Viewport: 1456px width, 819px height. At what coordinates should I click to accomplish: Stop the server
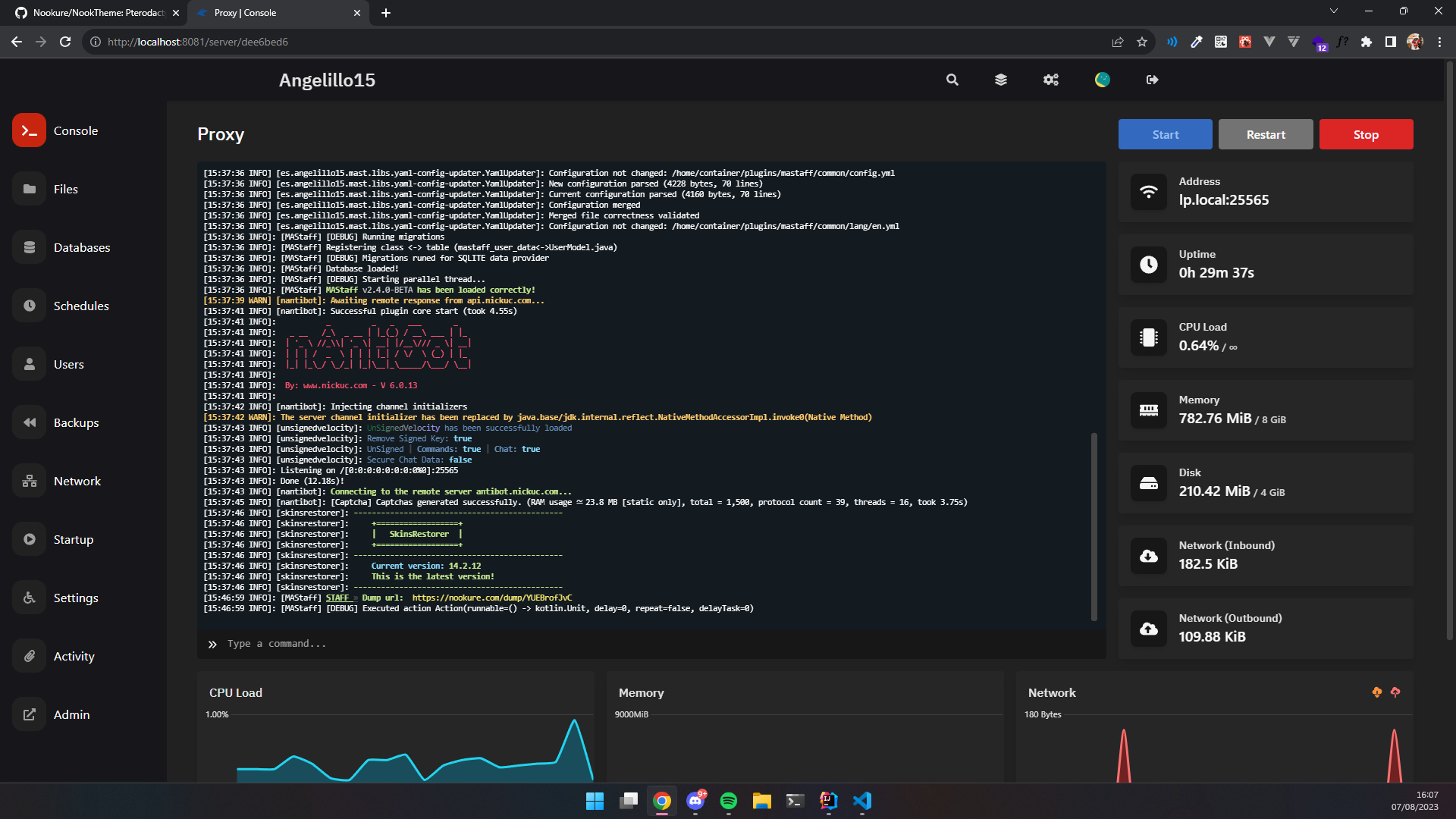coord(1365,133)
